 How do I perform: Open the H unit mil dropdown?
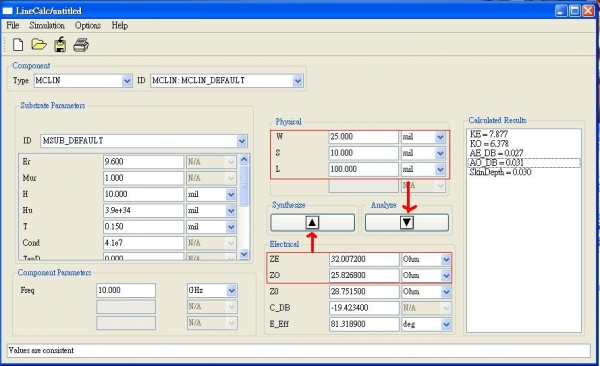(x=231, y=194)
